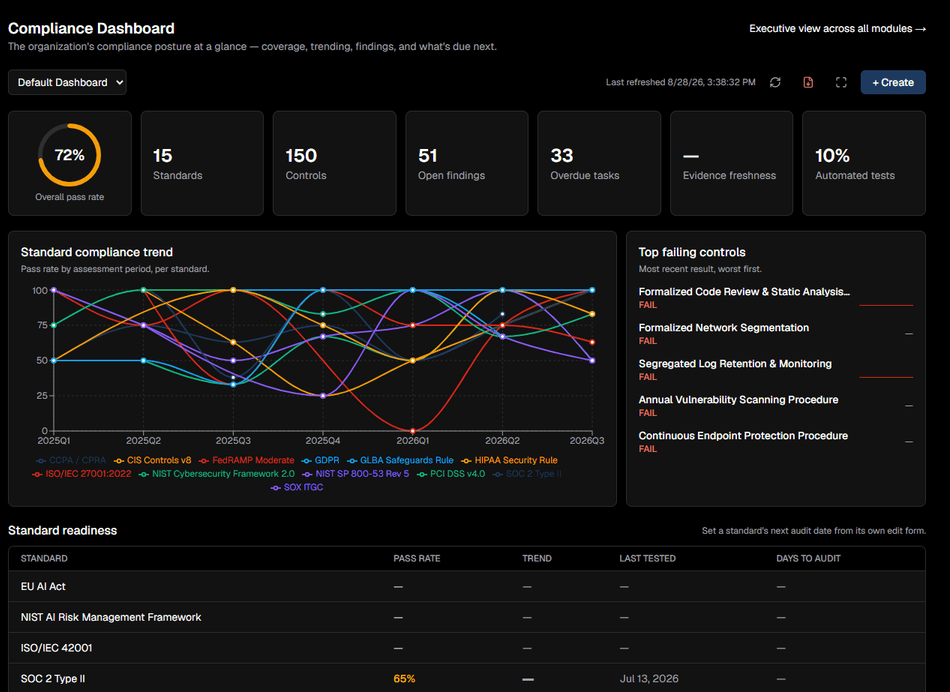Click the export PDF icon

click(x=808, y=82)
